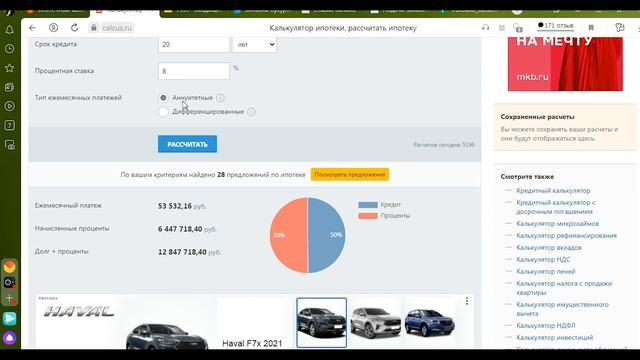The image size is (640, 360).
Task: Open Калькулятор микрозаймов link
Action: point(558,224)
